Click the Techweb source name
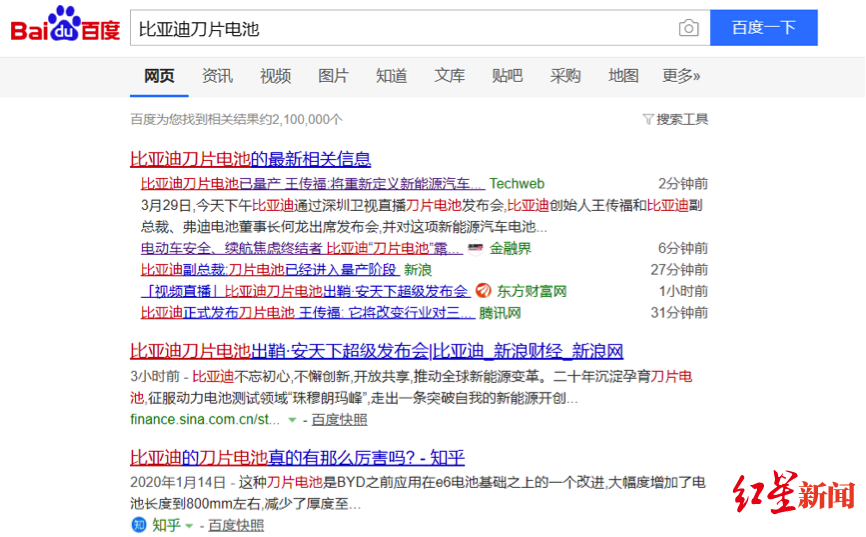The width and height of the screenshot is (866, 537). click(x=517, y=183)
